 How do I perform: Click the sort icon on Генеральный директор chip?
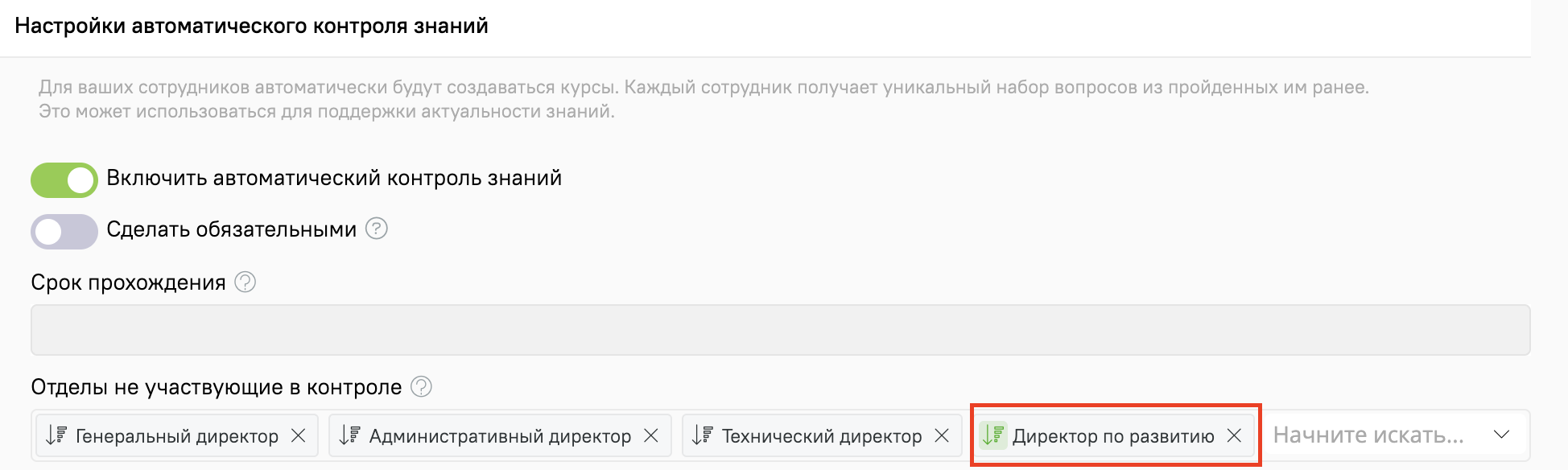(56, 435)
